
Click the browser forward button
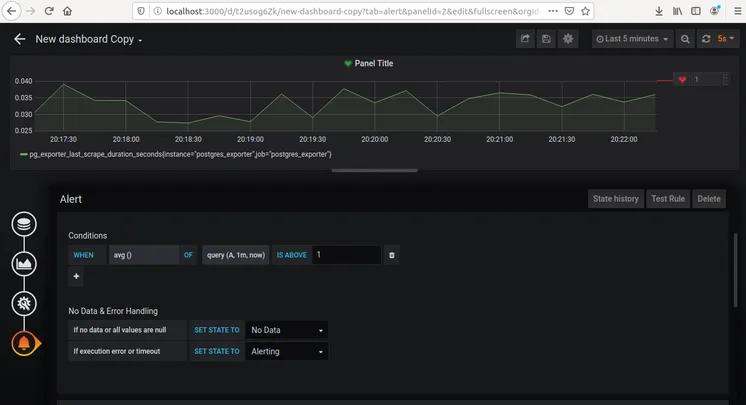tap(30, 11)
